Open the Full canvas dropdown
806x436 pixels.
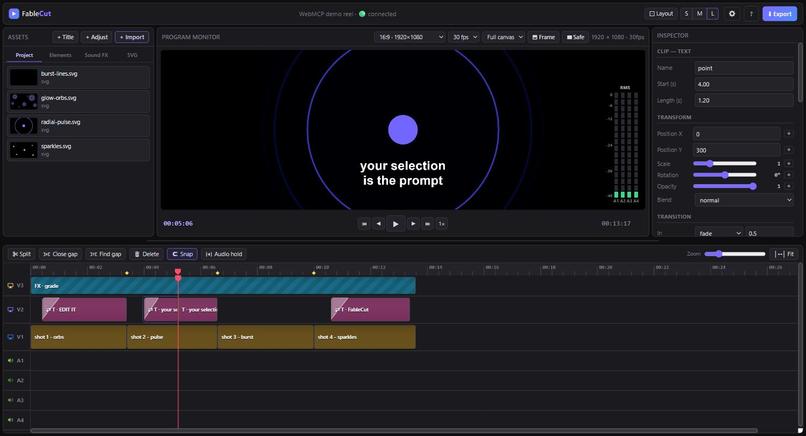click(504, 37)
